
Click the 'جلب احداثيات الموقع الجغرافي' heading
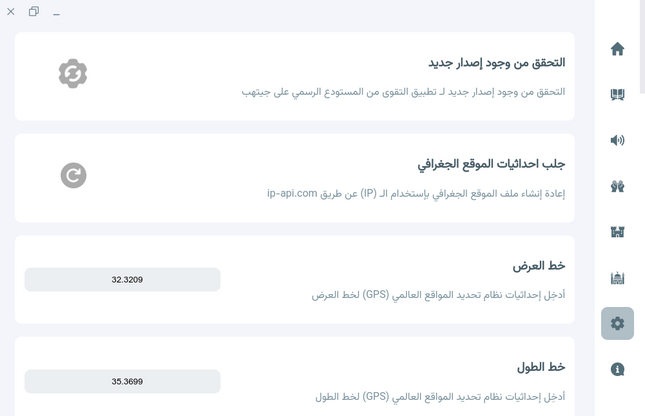(x=491, y=164)
